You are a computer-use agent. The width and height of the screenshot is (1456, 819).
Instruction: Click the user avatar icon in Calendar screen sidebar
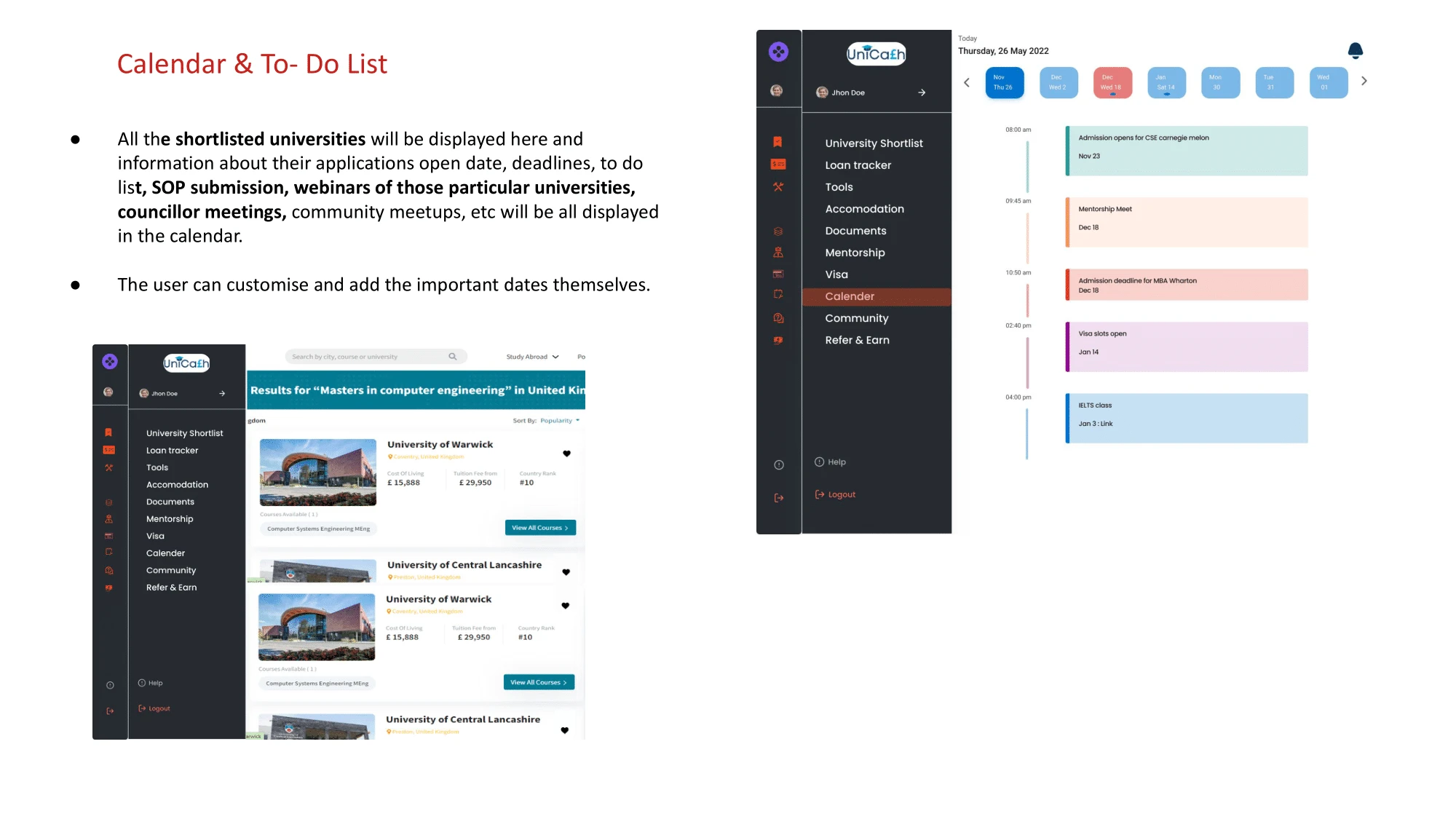[x=777, y=90]
